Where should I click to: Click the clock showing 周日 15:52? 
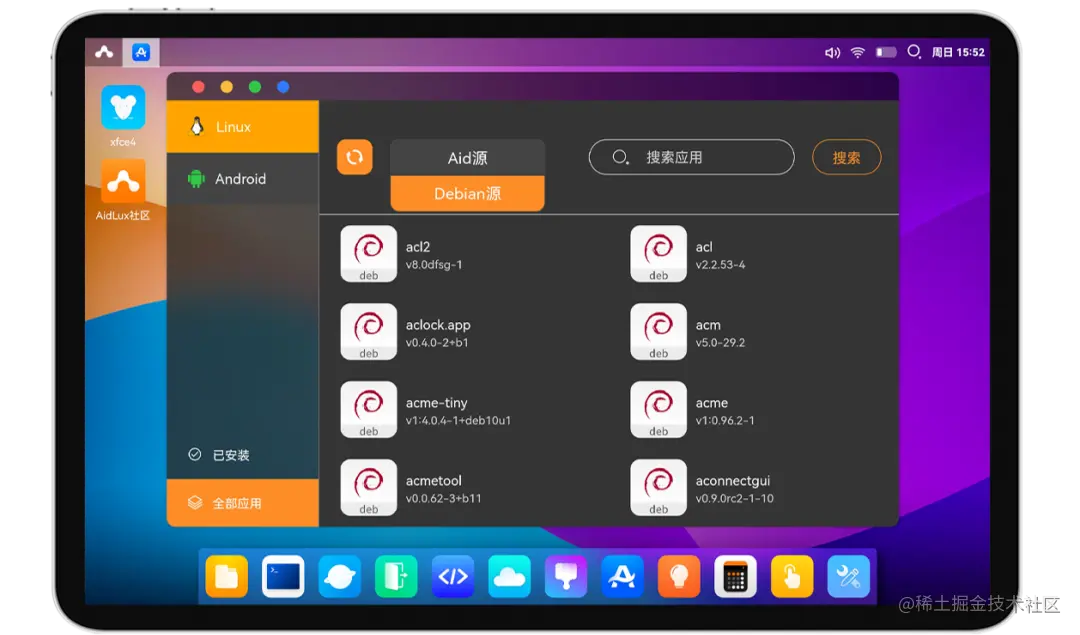(958, 52)
